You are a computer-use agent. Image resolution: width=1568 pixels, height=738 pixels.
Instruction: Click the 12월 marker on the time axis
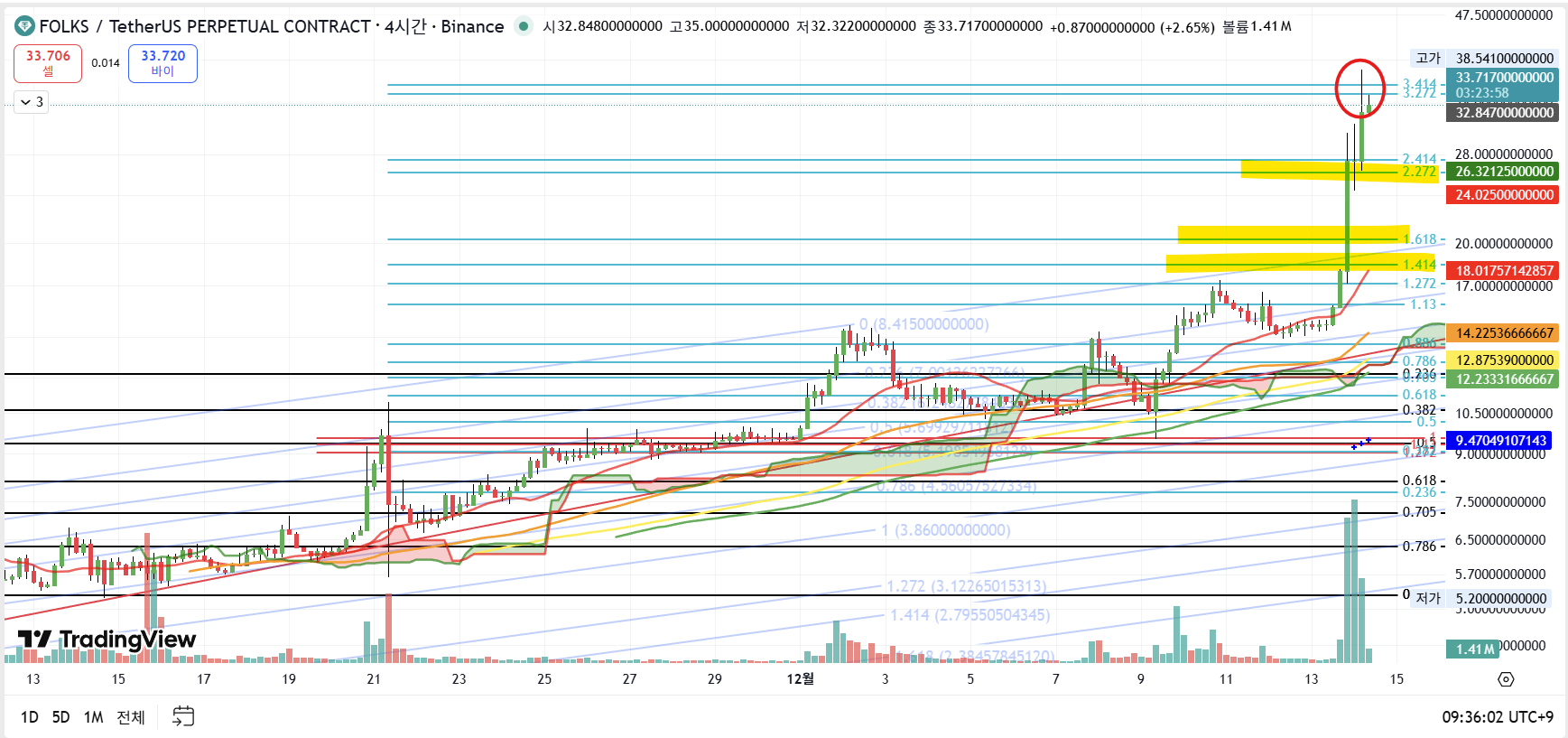pos(800,678)
